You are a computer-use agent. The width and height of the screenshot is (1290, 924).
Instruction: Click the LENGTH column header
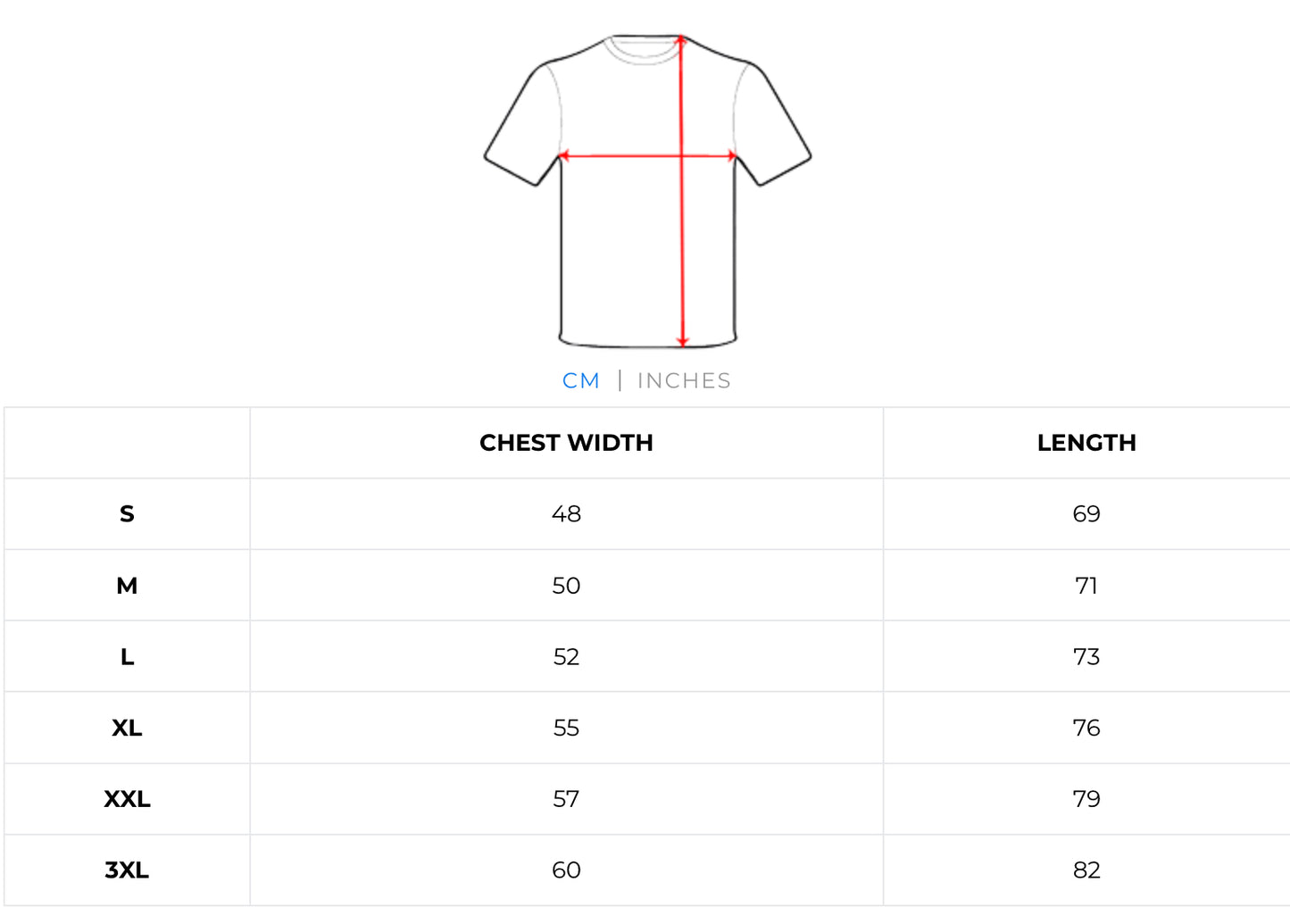pyautogui.click(x=1086, y=443)
